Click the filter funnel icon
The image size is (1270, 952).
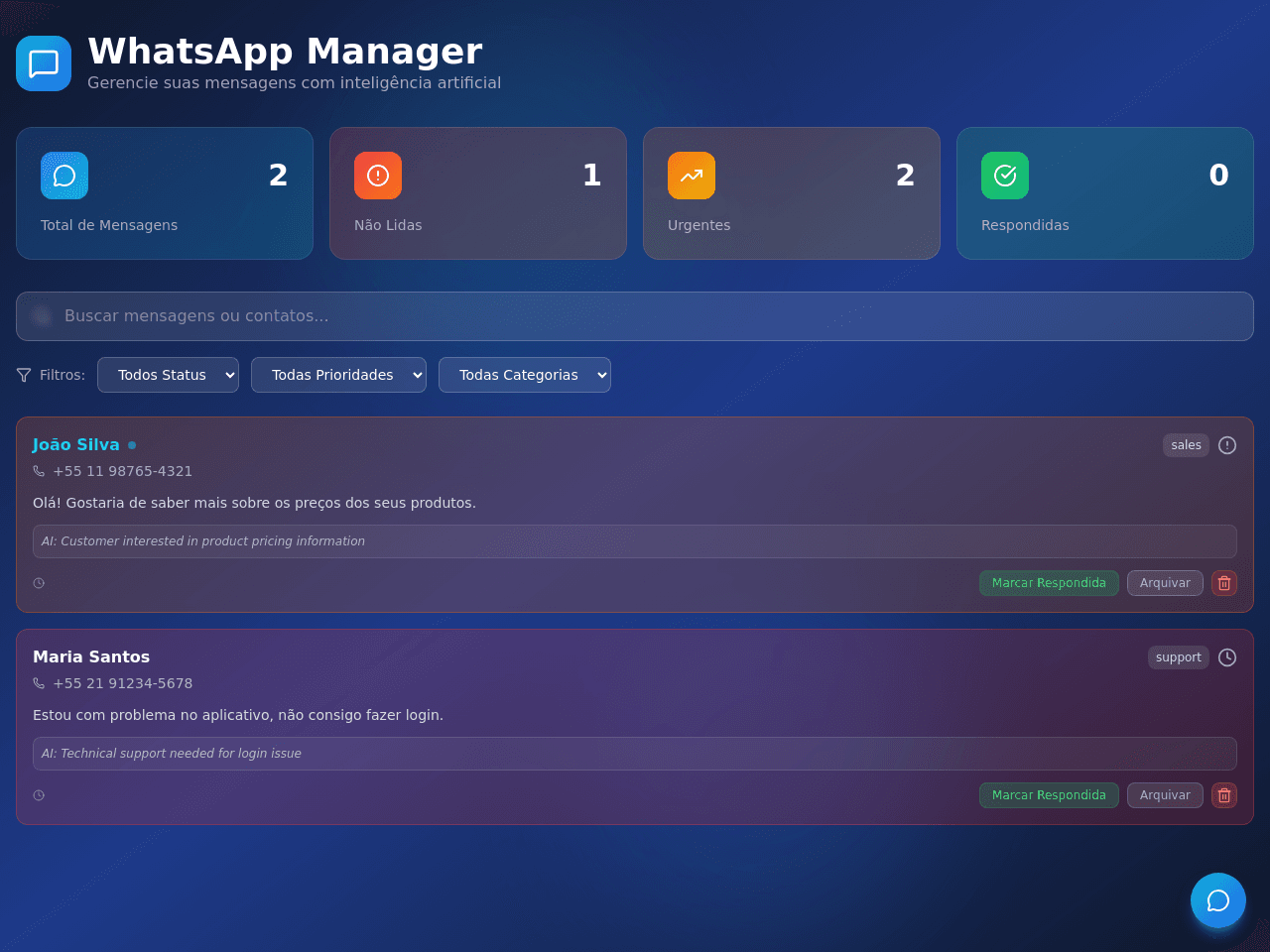[24, 375]
